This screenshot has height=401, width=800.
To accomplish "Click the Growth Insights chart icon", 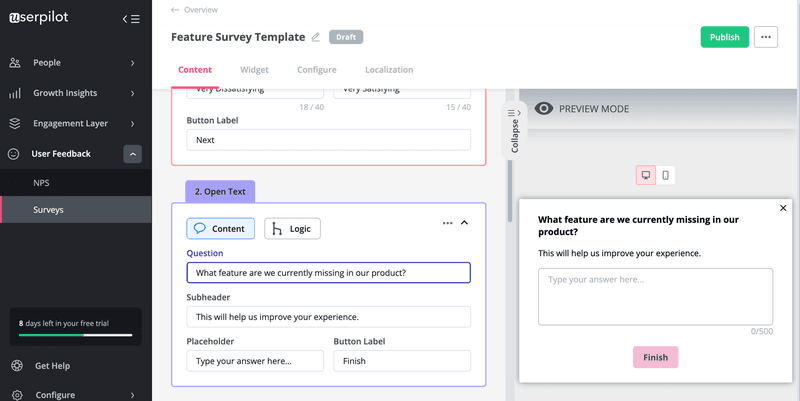I will coord(15,93).
